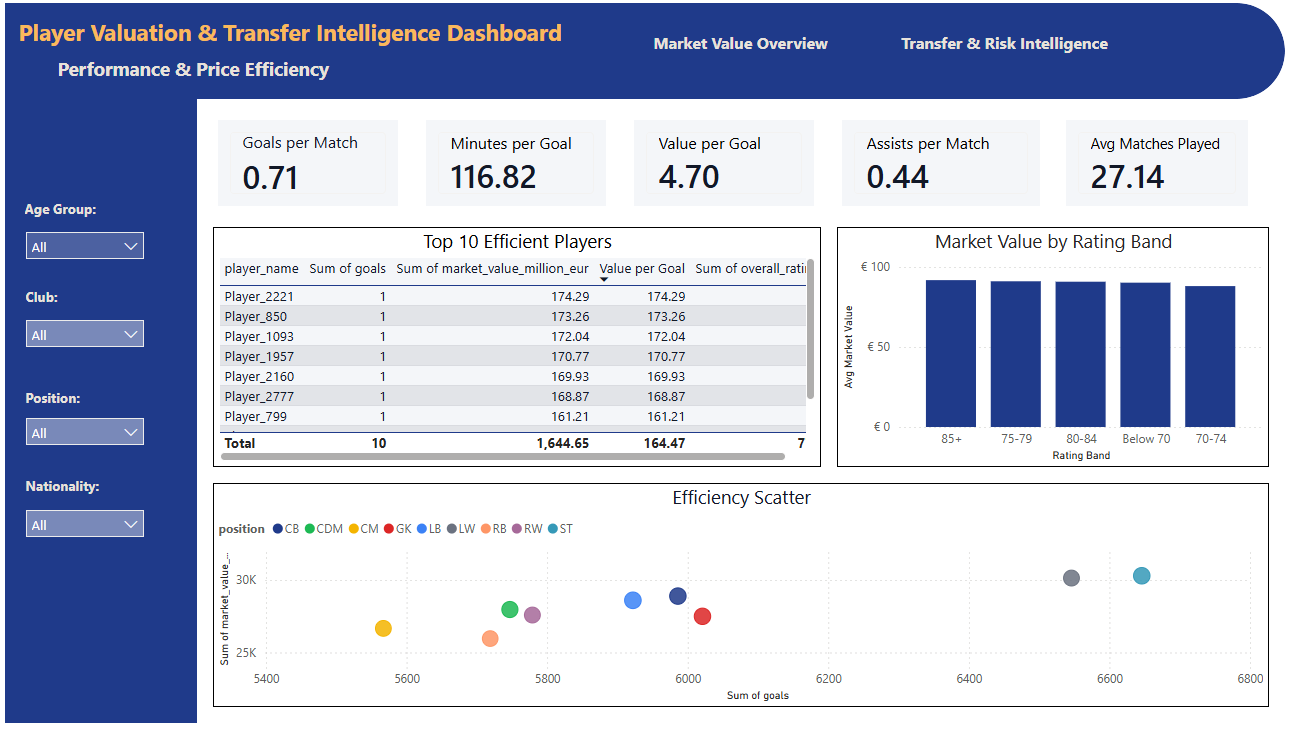Click the CB color swatch in legend
Image resolution: width=1293 pixels, height=733 pixels.
click(x=278, y=529)
